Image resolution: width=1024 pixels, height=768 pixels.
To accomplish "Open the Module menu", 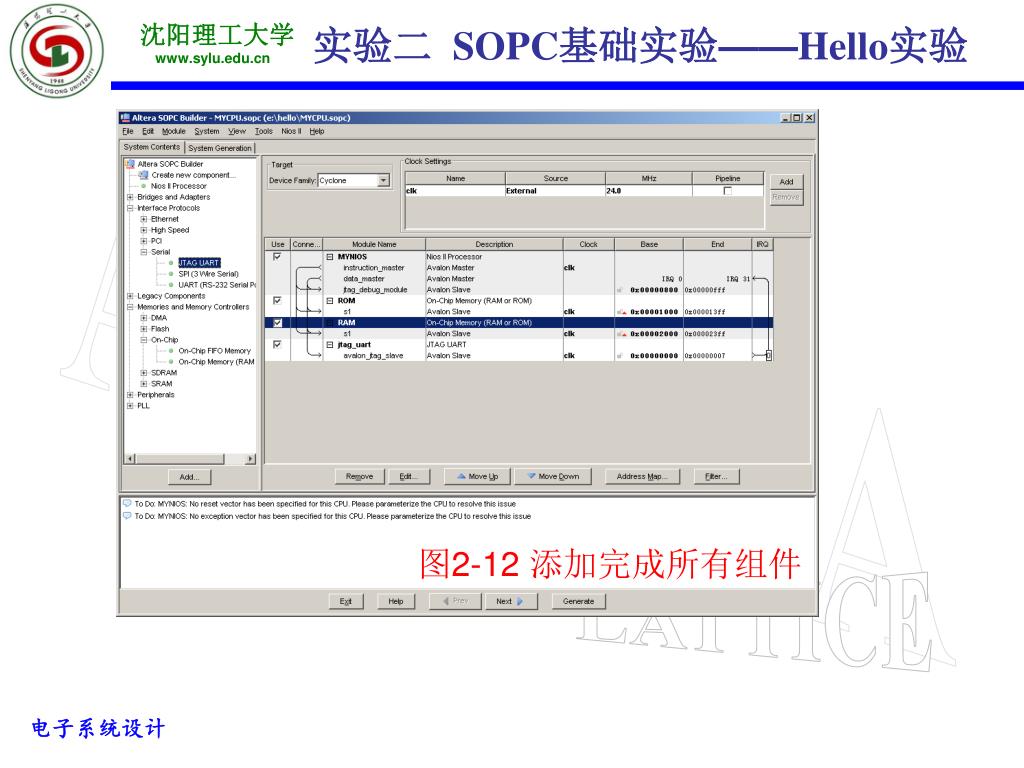I will tap(174, 131).
